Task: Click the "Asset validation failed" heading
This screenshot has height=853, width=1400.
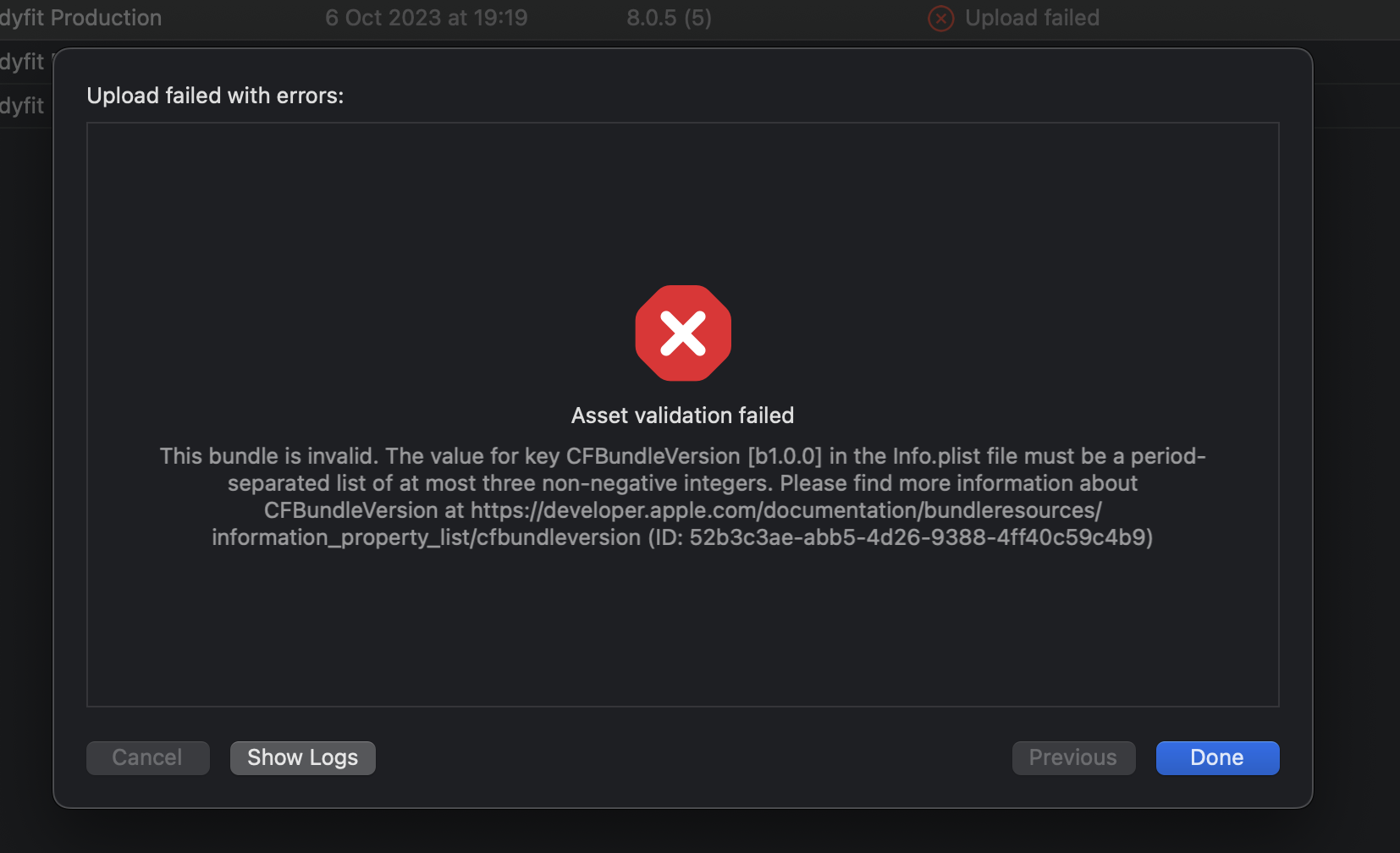Action: (x=682, y=415)
